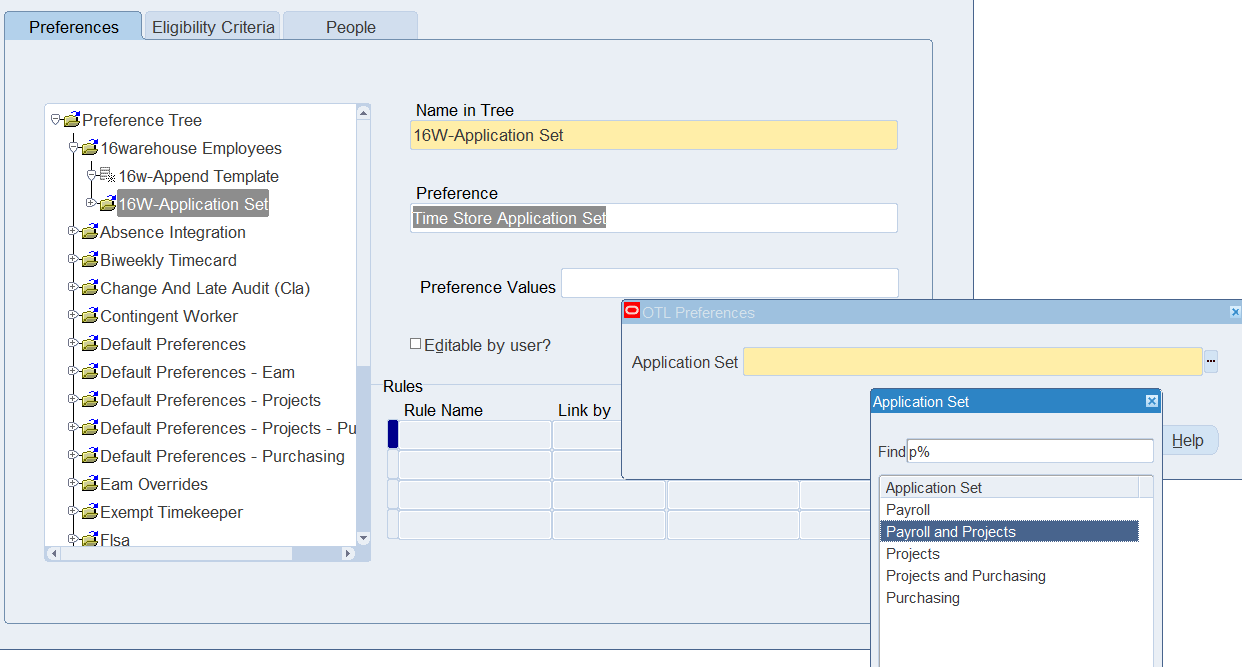Select Projects and Purchasing in list
The image size is (1242, 667).
click(966, 576)
